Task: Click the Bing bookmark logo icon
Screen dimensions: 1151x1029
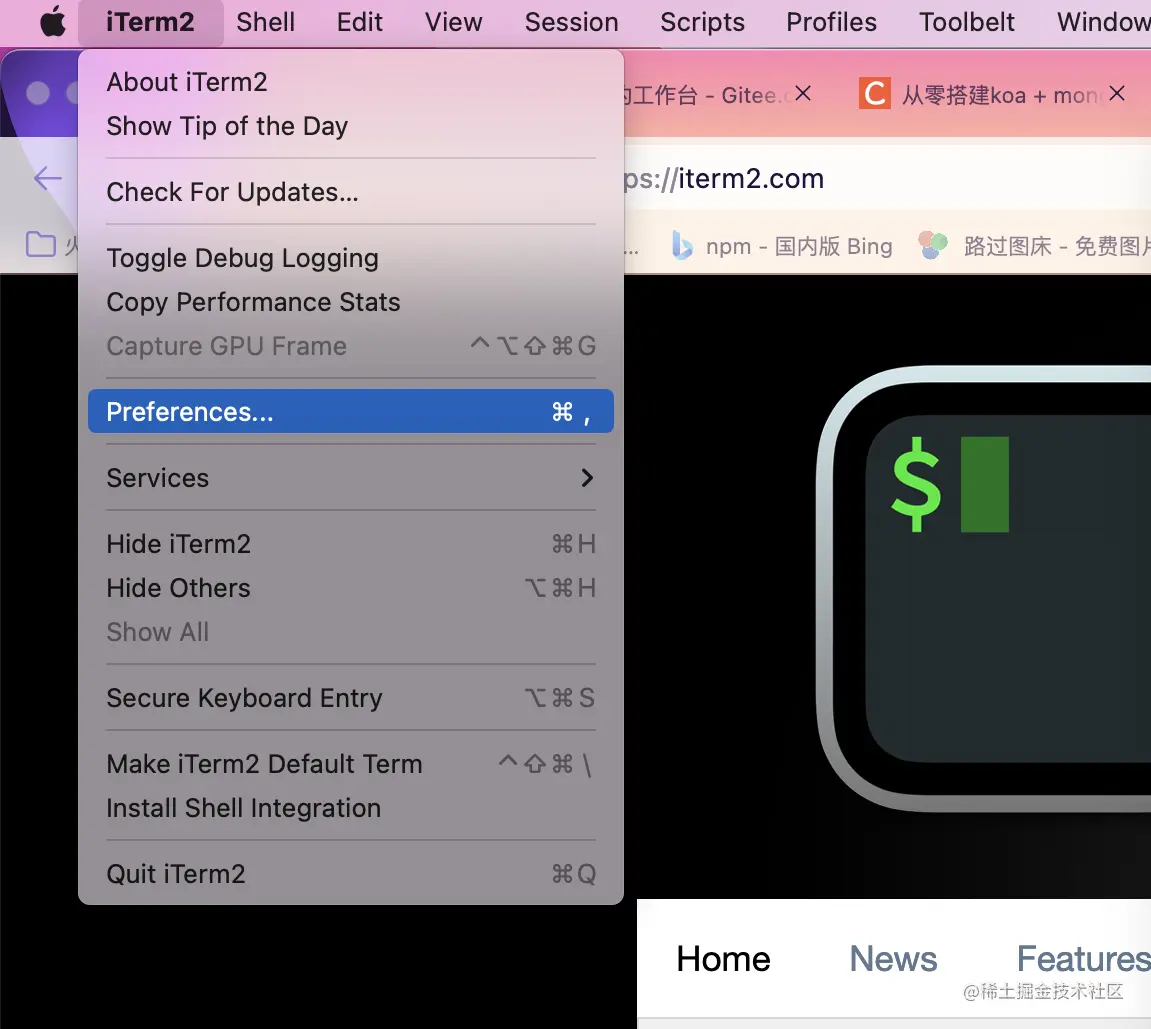Action: point(682,245)
